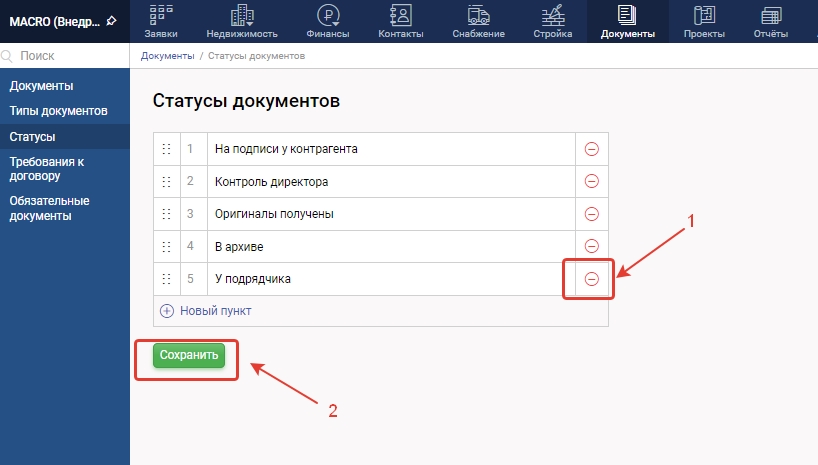The height and width of the screenshot is (465, 818).
Task: Select 'Типы документов' in the sidebar
Action: click(58, 111)
